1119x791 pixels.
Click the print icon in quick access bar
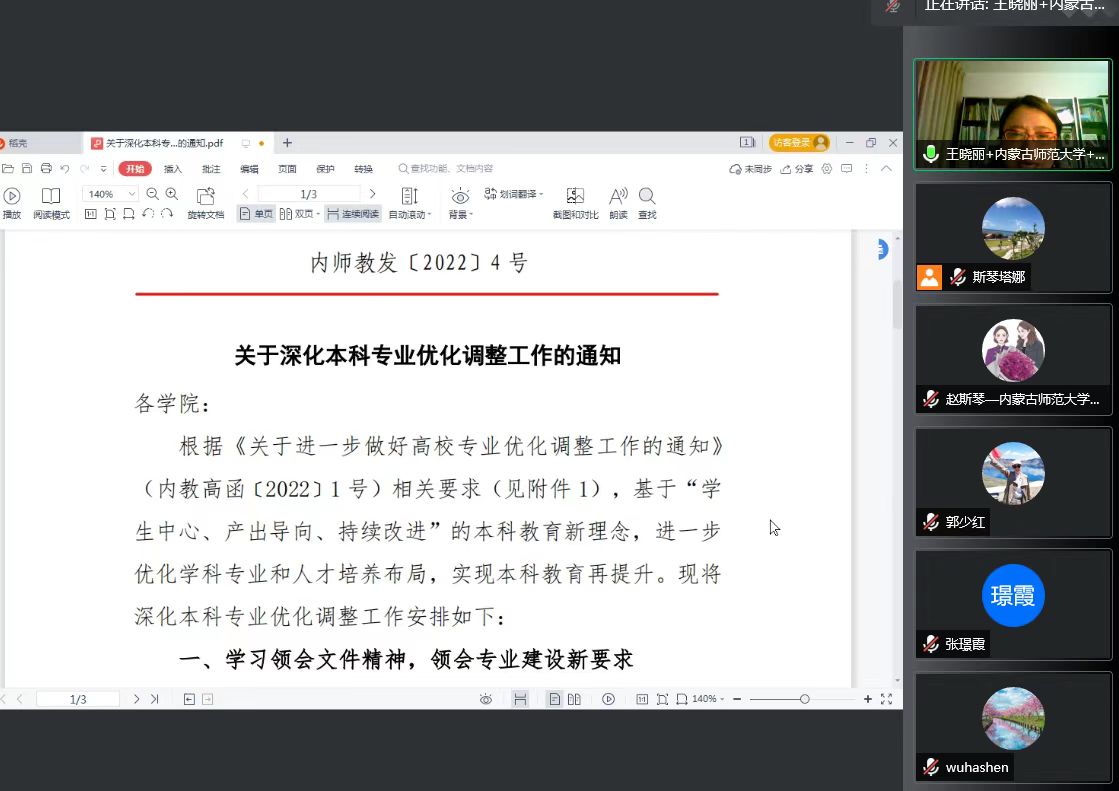click(x=46, y=169)
